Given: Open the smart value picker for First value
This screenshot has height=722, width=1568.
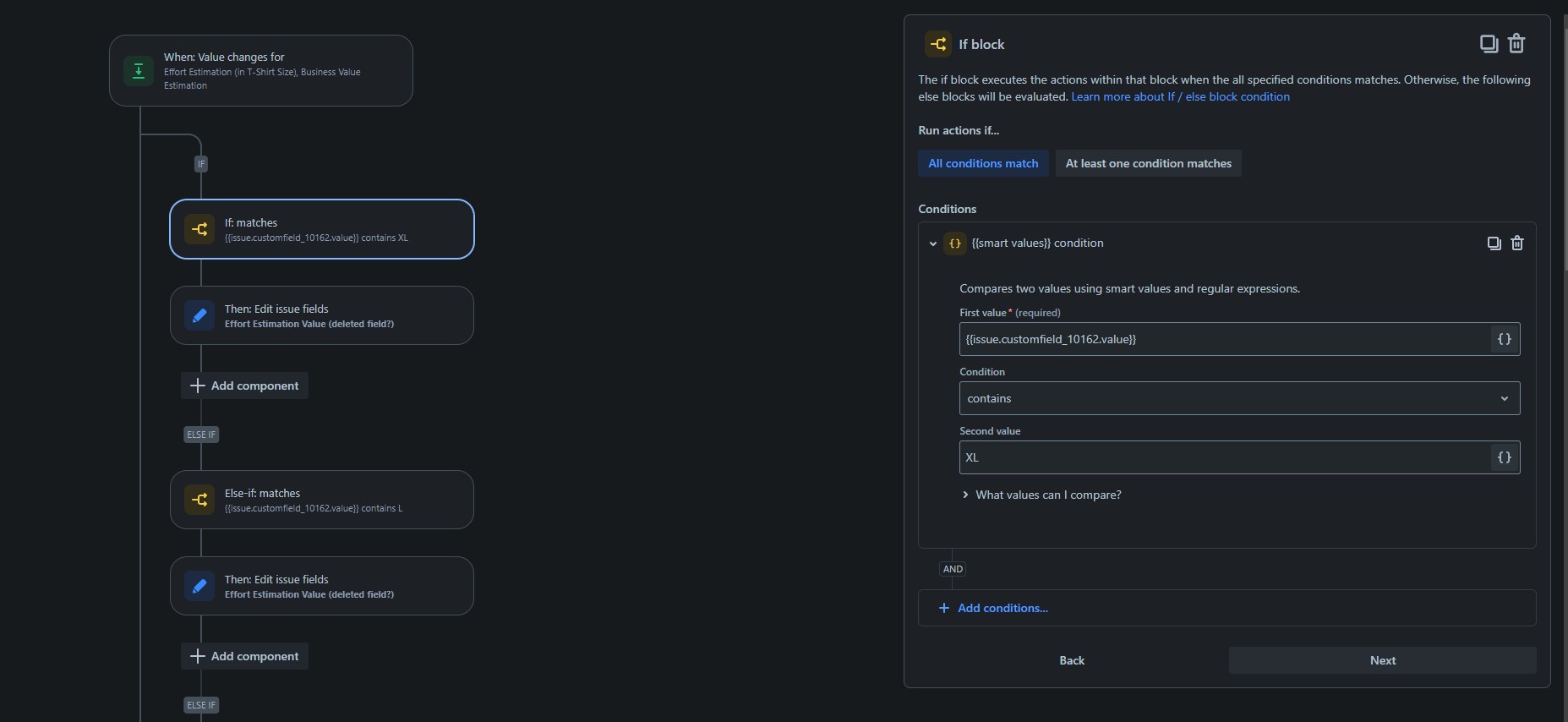Looking at the screenshot, I should (x=1505, y=339).
